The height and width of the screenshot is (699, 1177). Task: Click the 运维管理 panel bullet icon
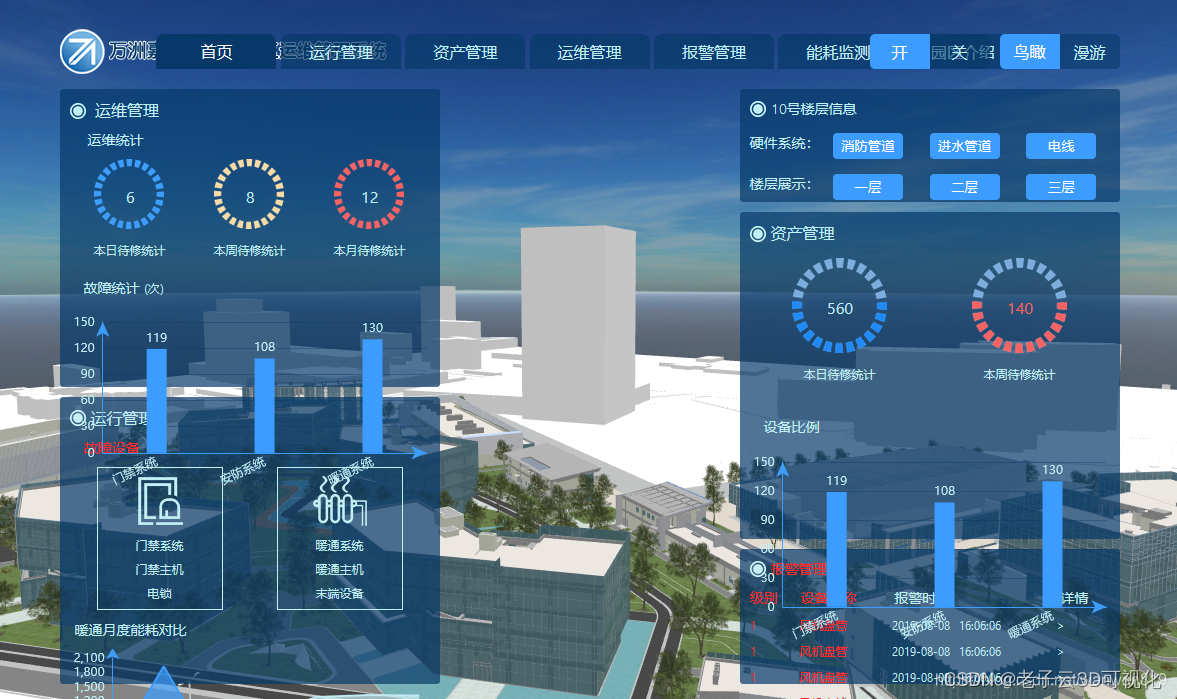77,111
